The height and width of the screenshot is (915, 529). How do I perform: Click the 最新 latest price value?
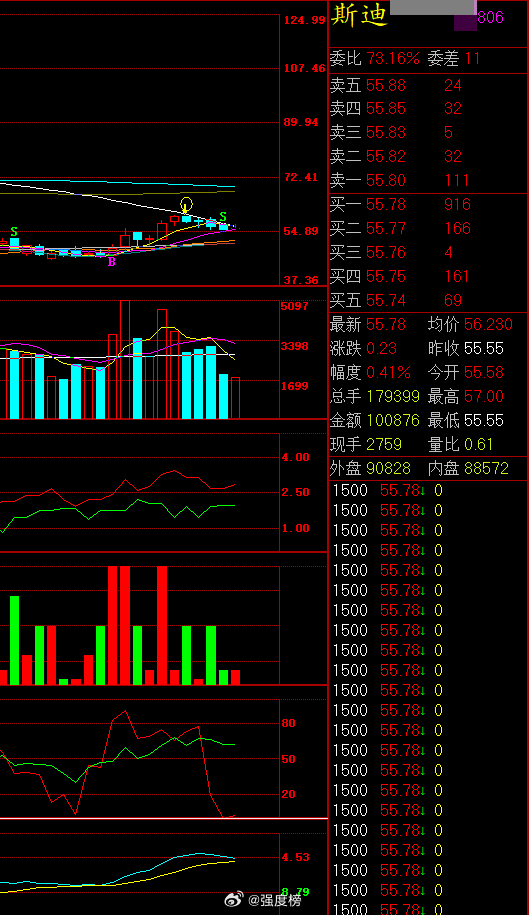pyautogui.click(x=386, y=324)
